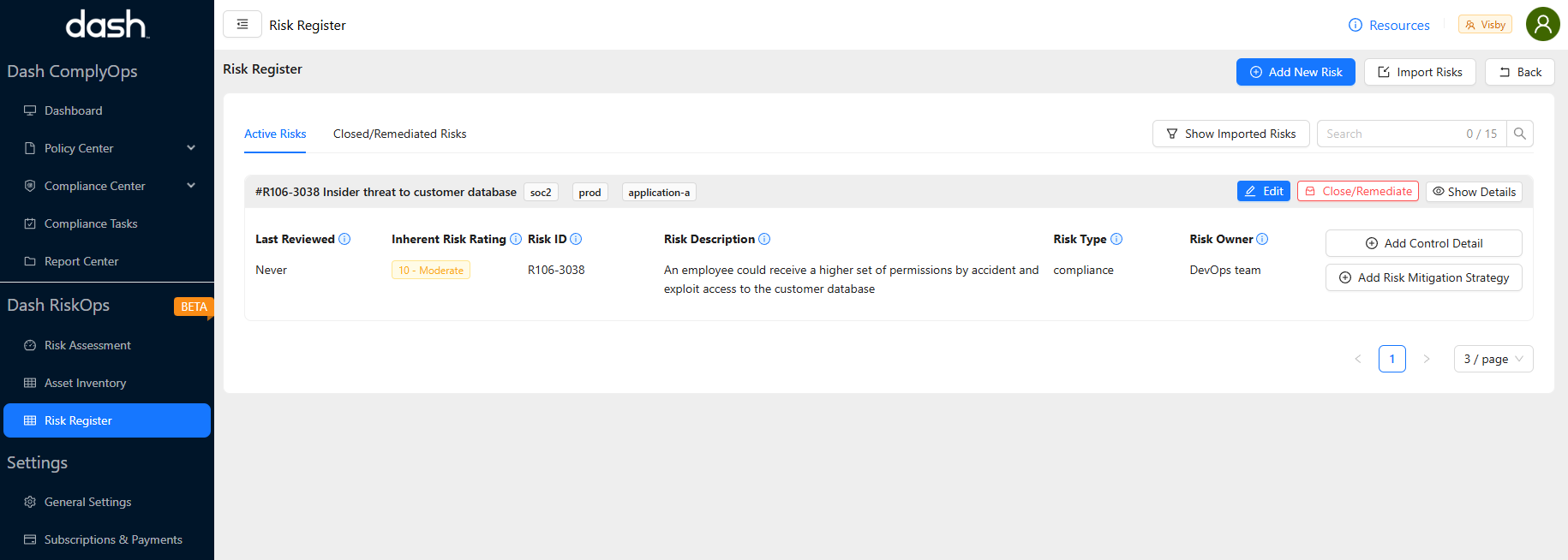Click the Risk Description info icon

[x=764, y=239]
